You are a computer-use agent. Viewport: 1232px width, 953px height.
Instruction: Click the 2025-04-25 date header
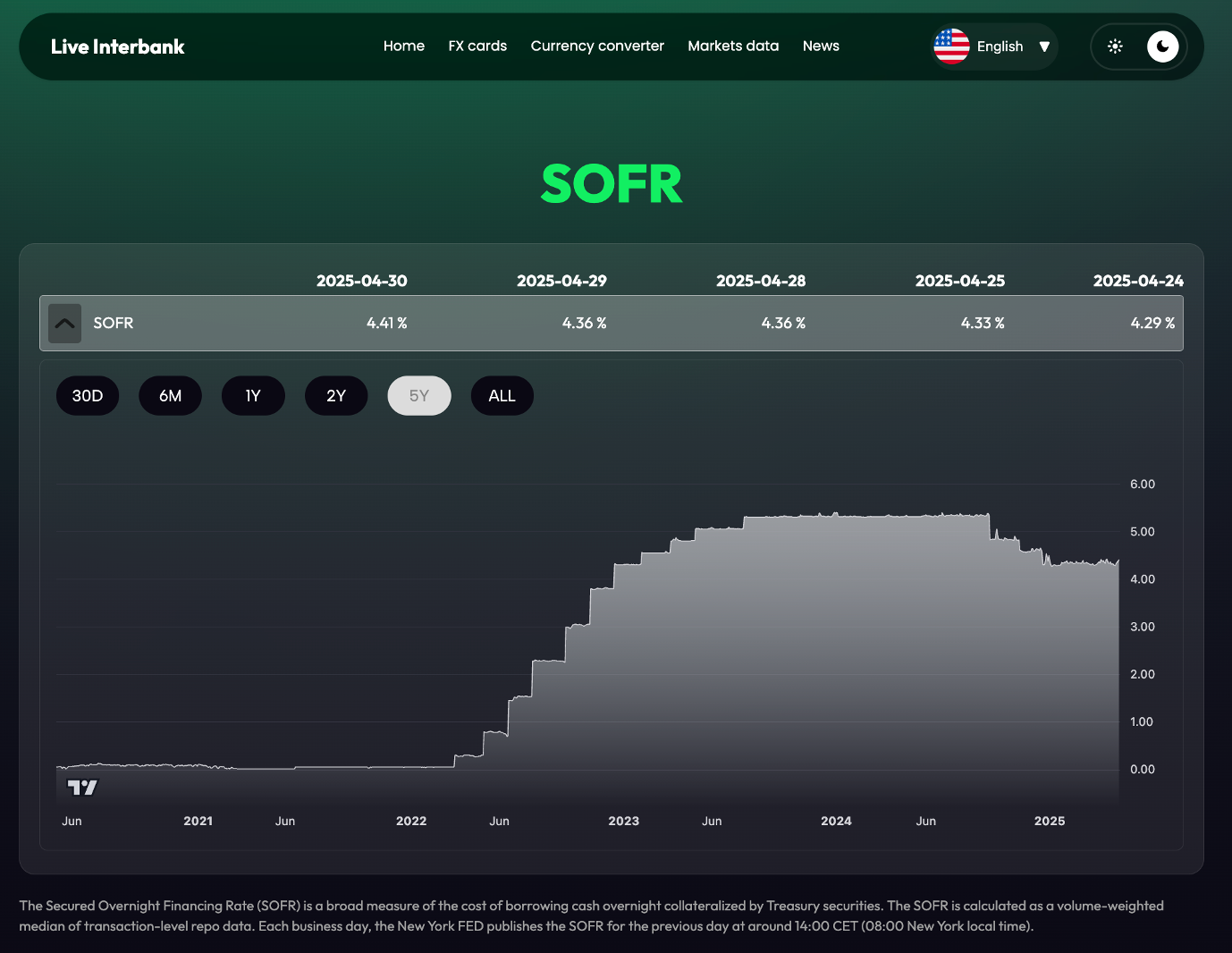tap(960, 281)
